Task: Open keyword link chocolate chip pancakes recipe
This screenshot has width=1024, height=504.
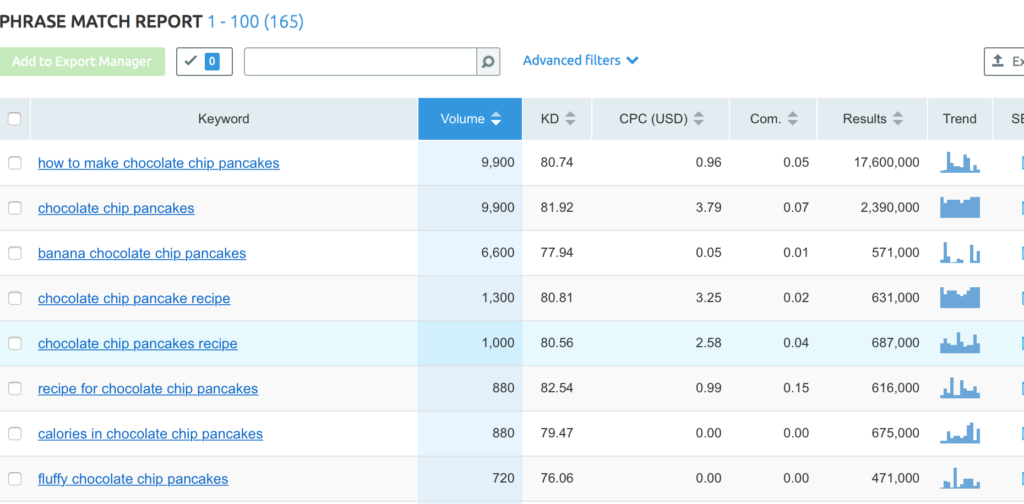Action: (138, 343)
